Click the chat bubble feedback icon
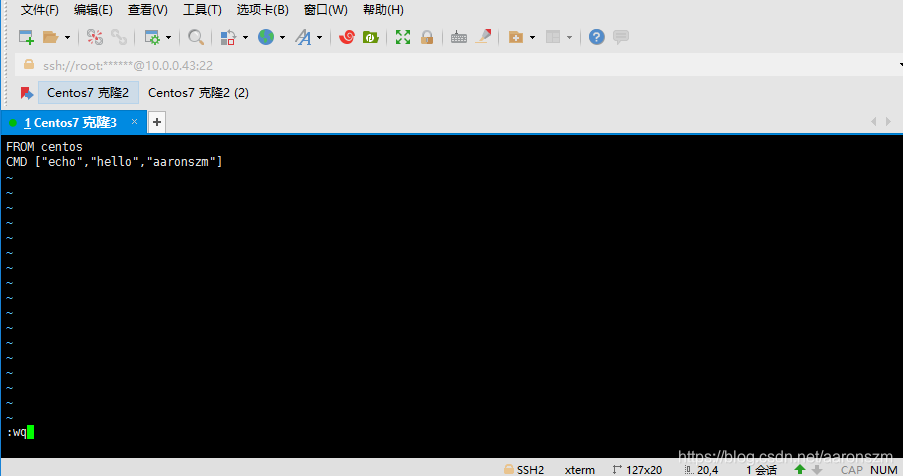 pyautogui.click(x=621, y=37)
